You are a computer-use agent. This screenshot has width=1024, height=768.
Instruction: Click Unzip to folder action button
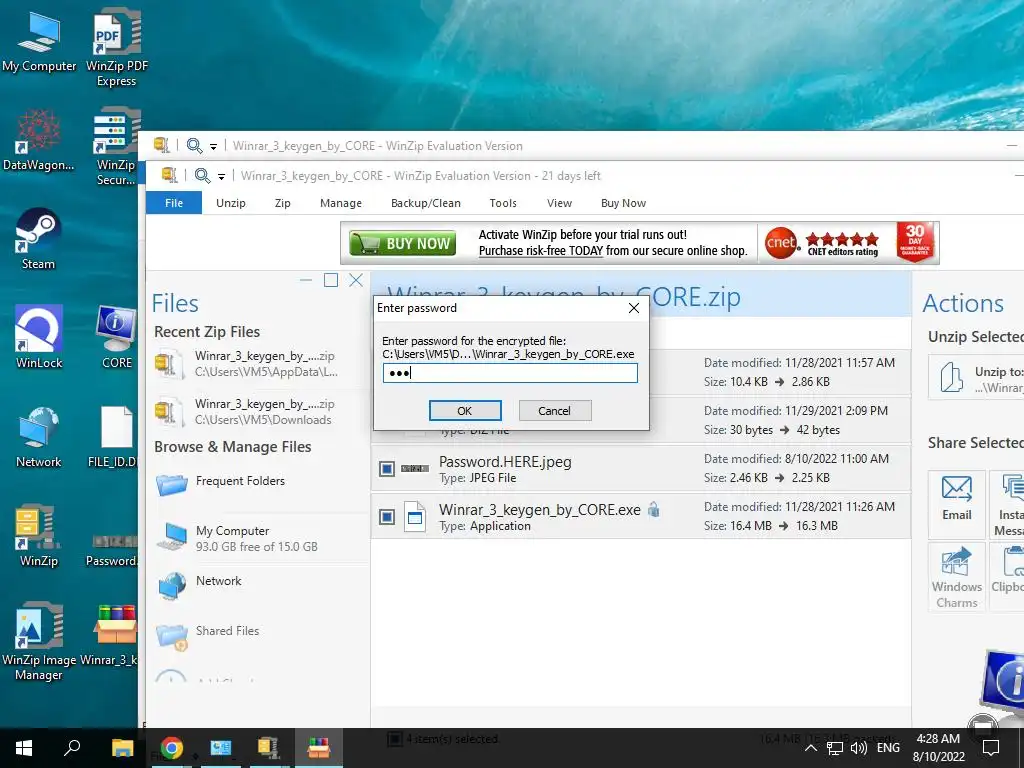click(976, 377)
